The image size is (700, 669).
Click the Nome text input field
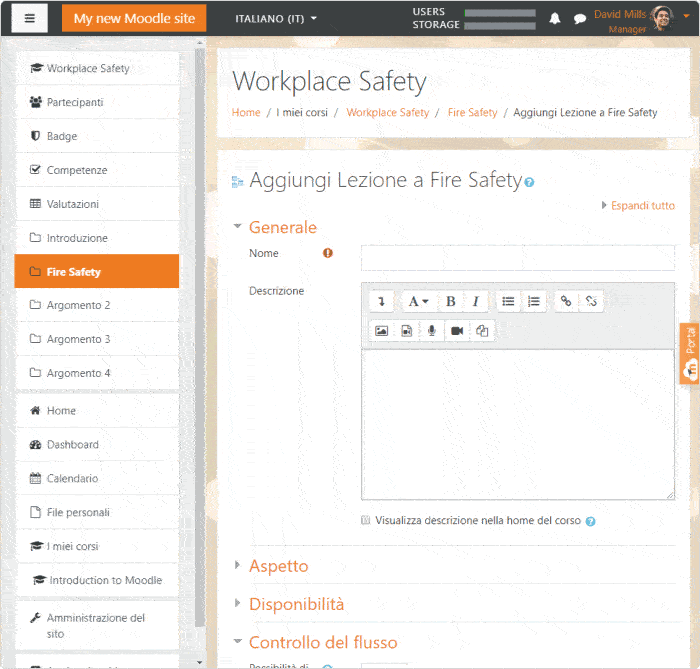(x=517, y=258)
